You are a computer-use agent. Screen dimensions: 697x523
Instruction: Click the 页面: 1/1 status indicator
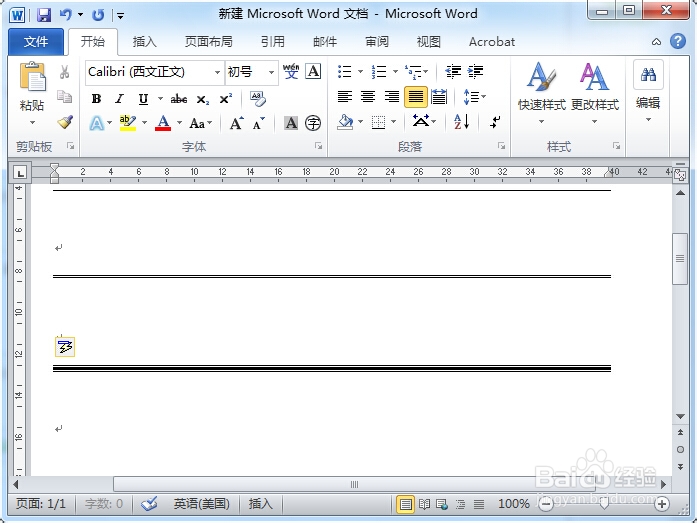click(x=40, y=503)
